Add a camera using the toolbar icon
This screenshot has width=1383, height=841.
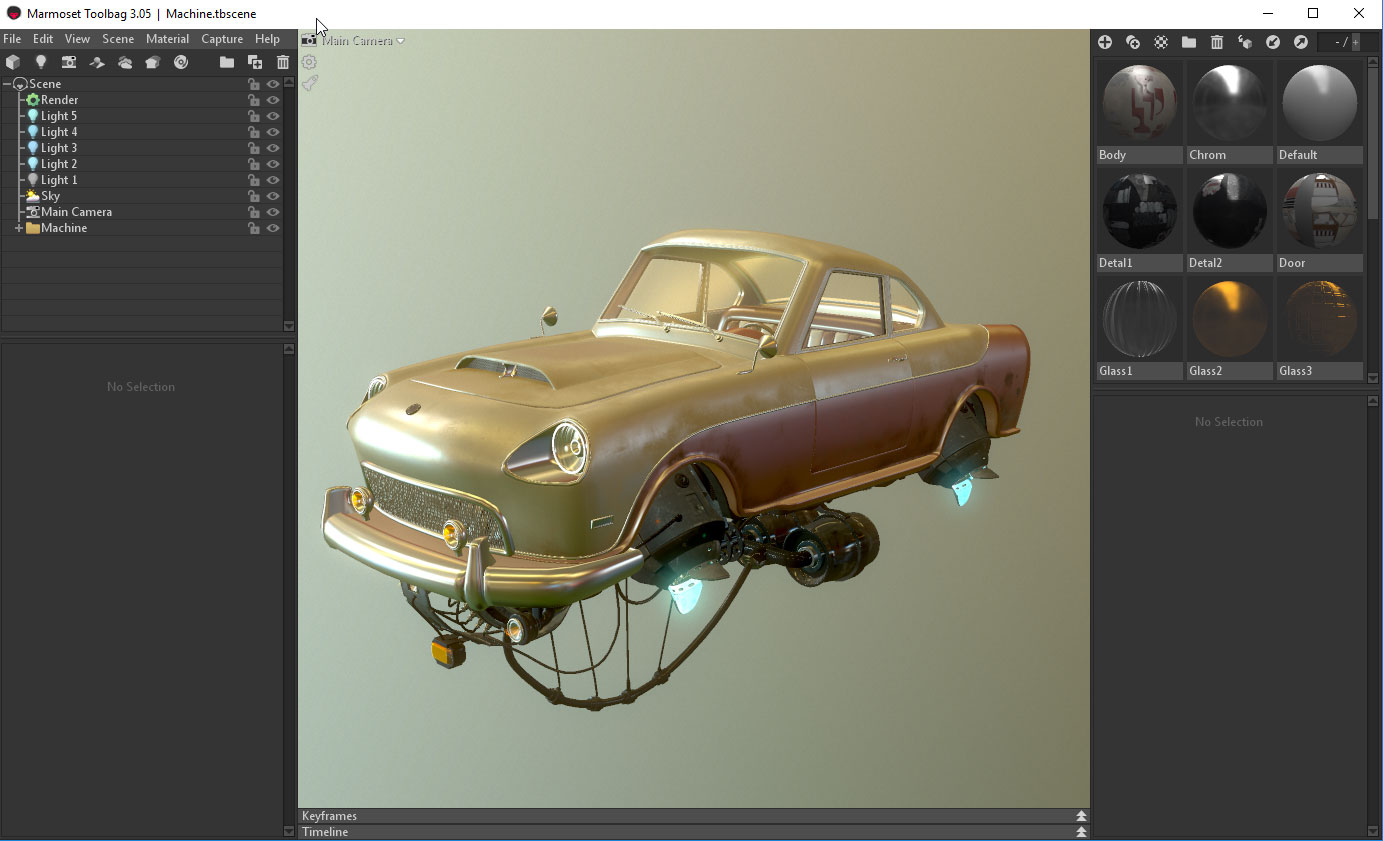pyautogui.click(x=69, y=62)
